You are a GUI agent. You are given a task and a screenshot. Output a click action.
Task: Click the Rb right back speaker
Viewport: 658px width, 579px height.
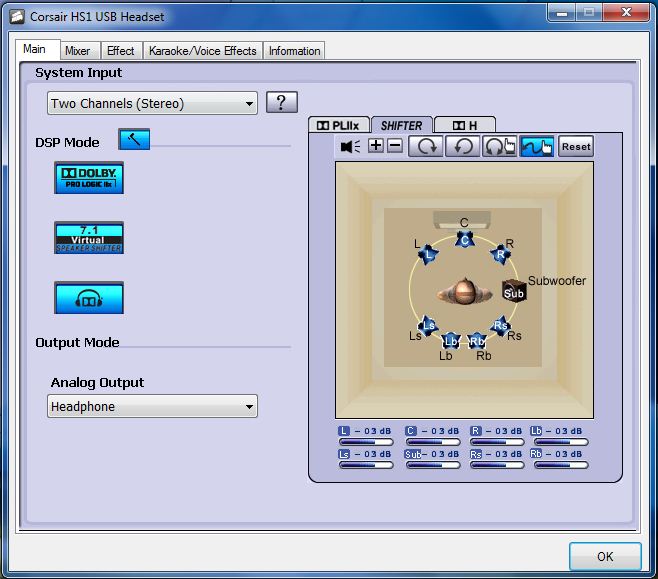(x=477, y=341)
